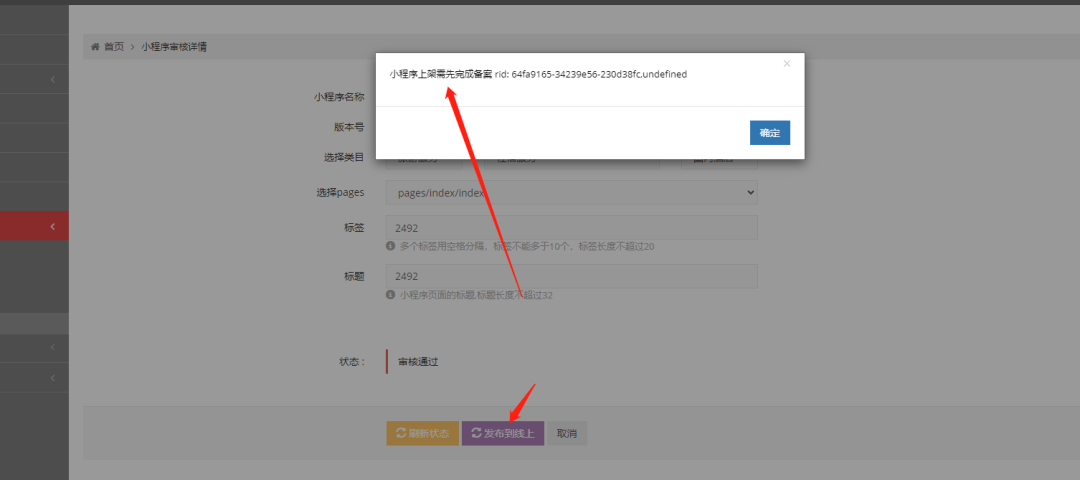This screenshot has height=480, width=1080.
Task: Click the 刷新状态 button
Action: coord(422,434)
